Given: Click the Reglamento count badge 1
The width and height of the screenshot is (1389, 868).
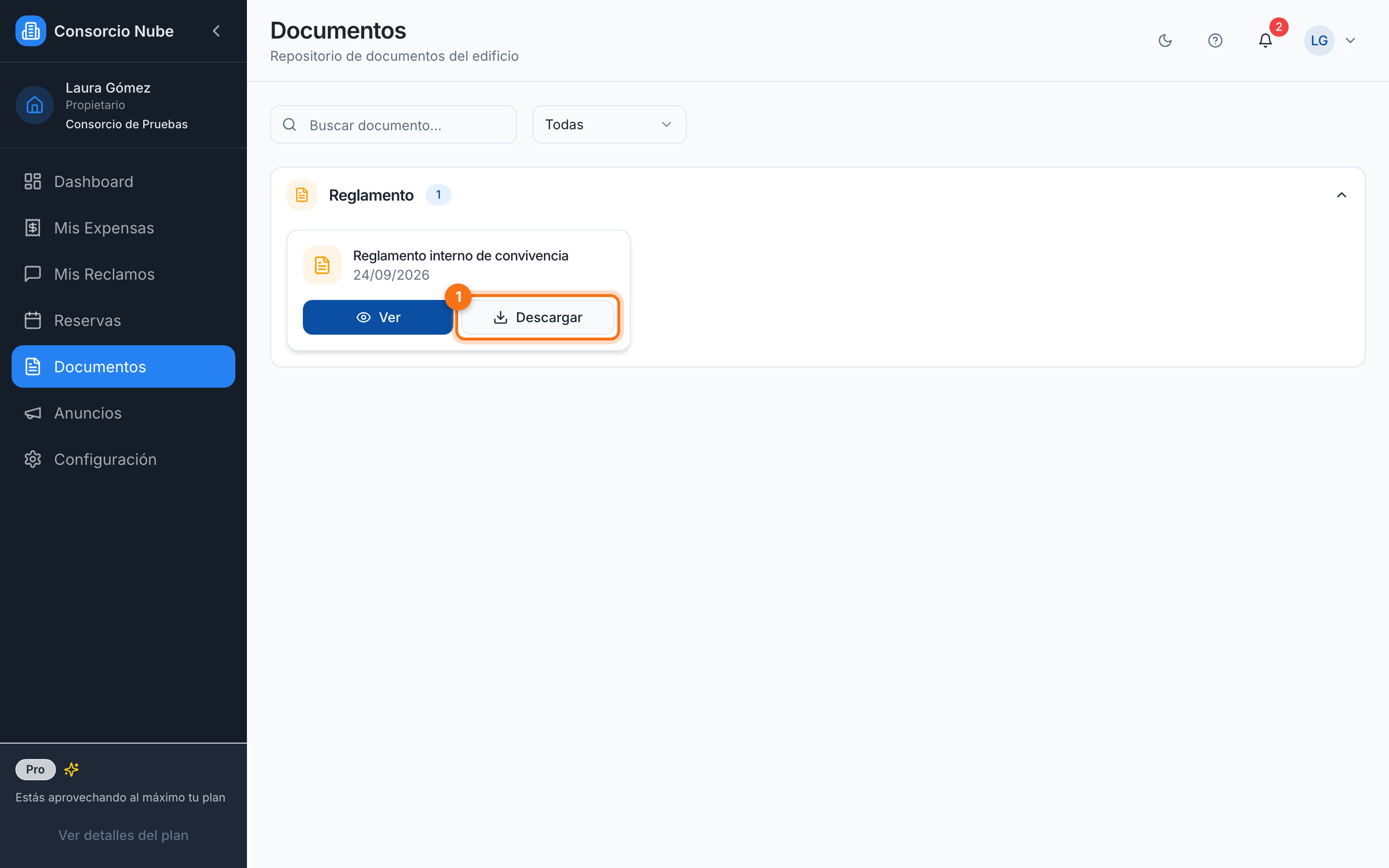Looking at the screenshot, I should point(438,195).
